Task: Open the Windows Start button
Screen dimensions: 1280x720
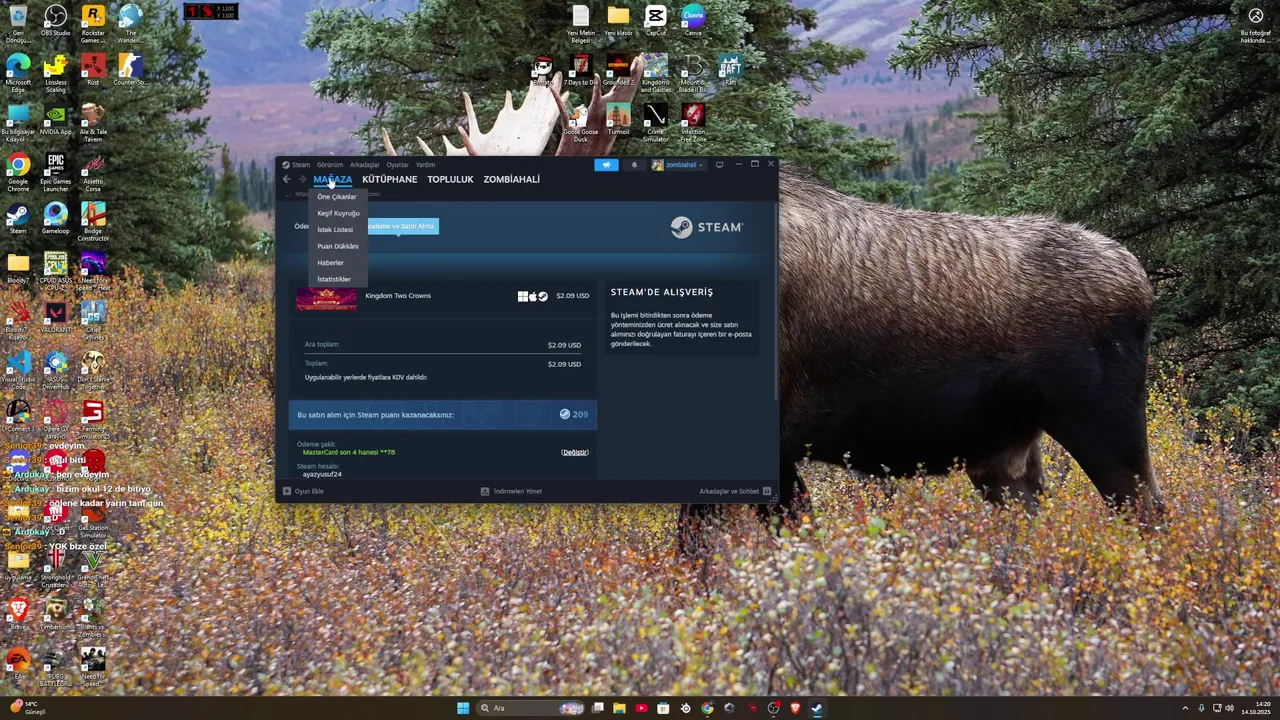Action: tap(463, 708)
